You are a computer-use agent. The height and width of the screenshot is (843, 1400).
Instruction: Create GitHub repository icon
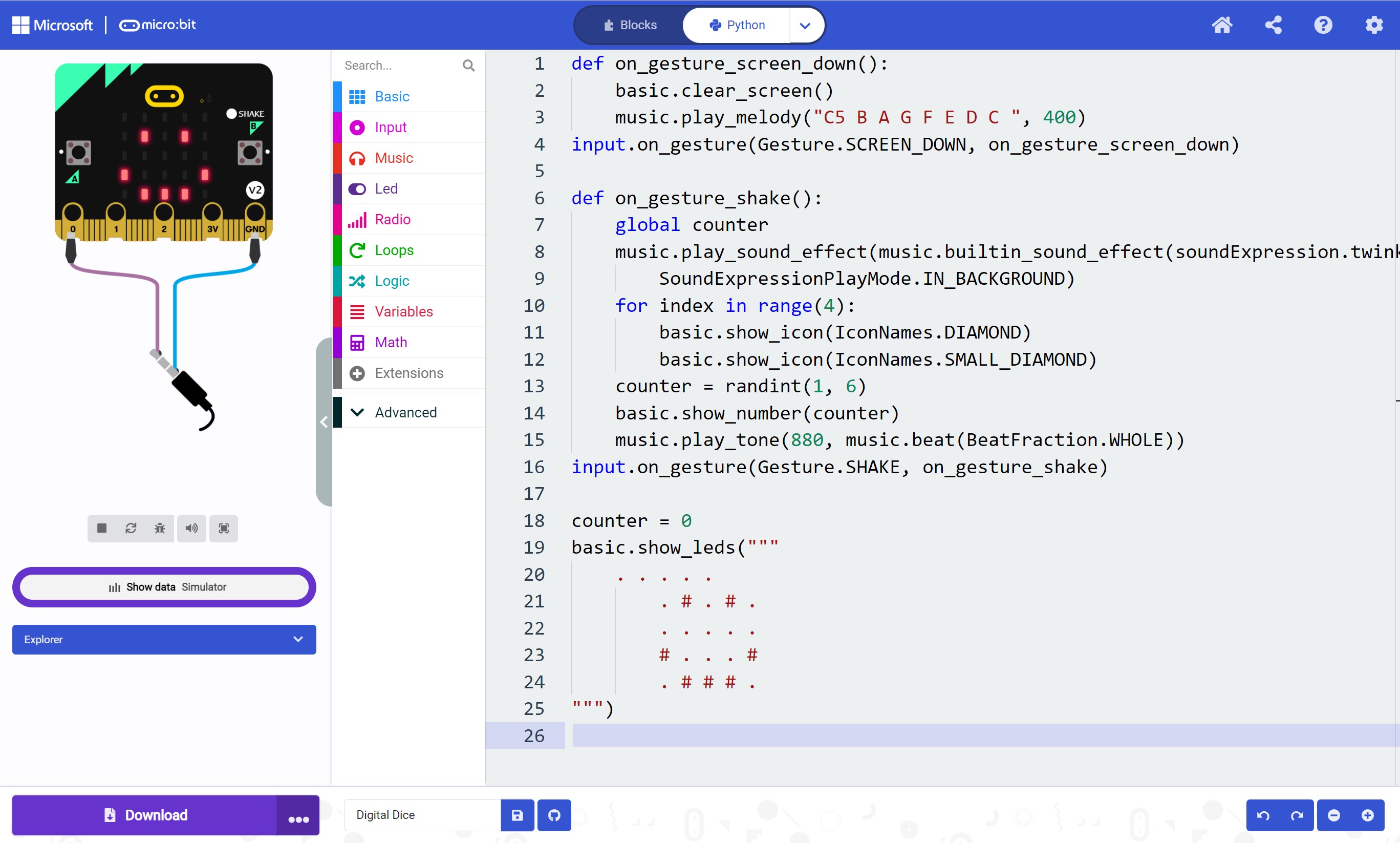click(x=554, y=815)
